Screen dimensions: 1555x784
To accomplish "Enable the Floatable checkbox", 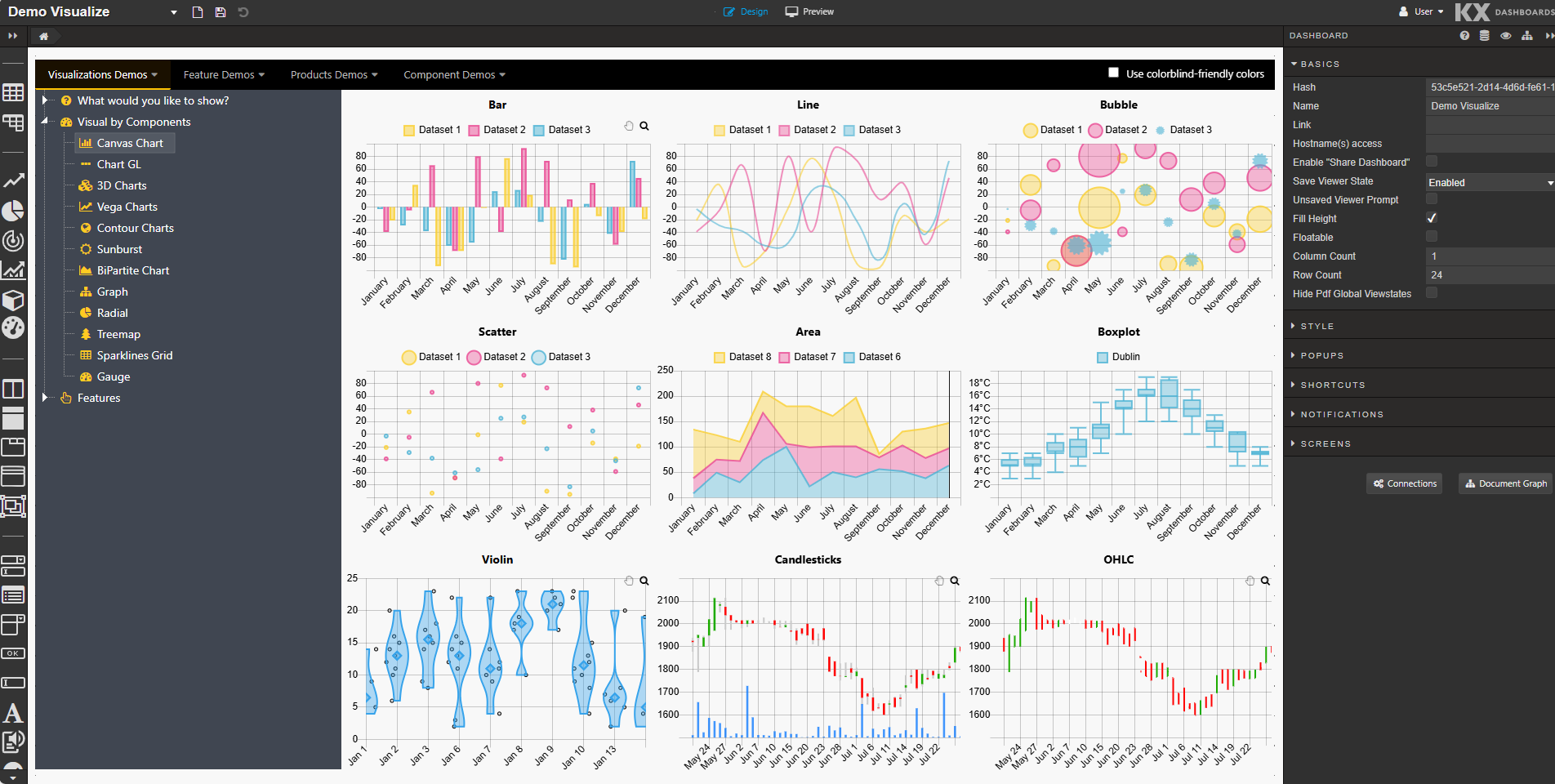I will [x=1432, y=237].
